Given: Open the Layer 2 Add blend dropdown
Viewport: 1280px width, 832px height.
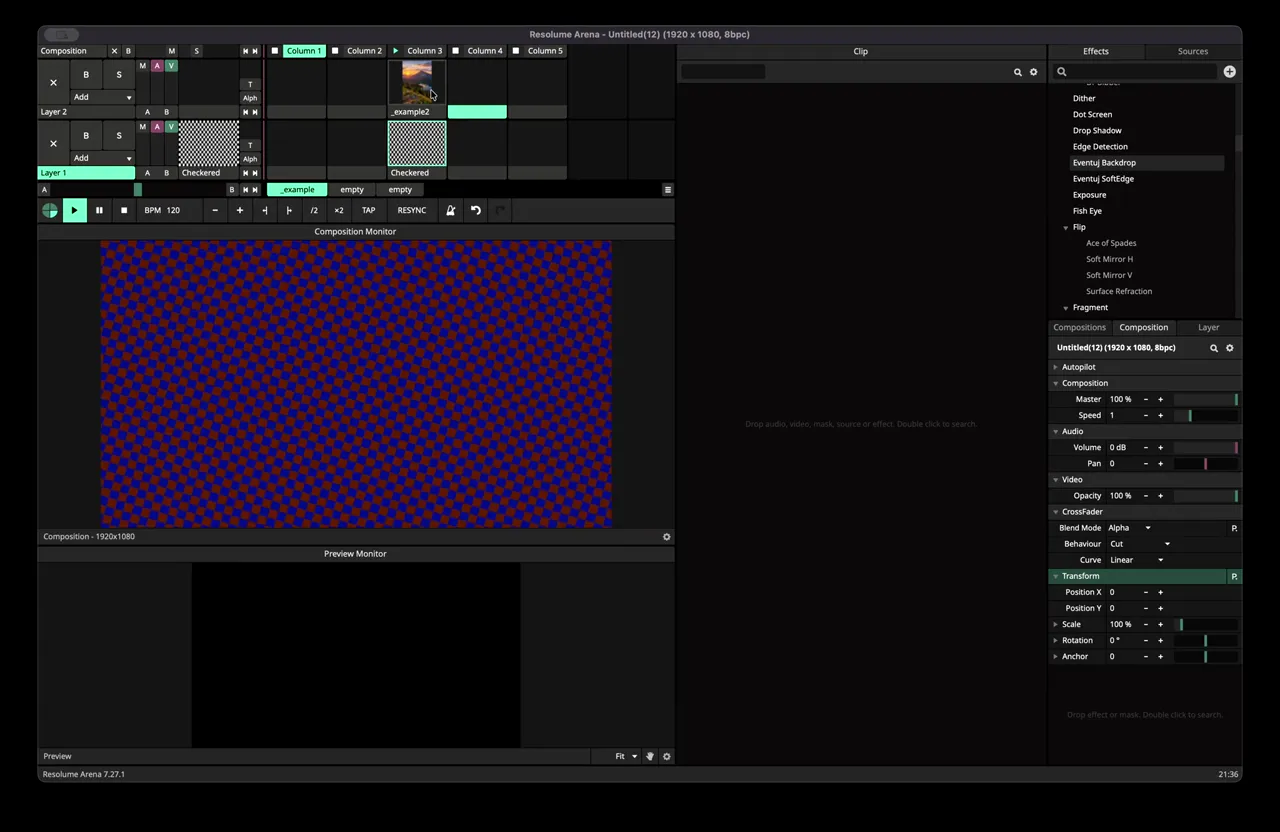Looking at the screenshot, I should (x=103, y=97).
